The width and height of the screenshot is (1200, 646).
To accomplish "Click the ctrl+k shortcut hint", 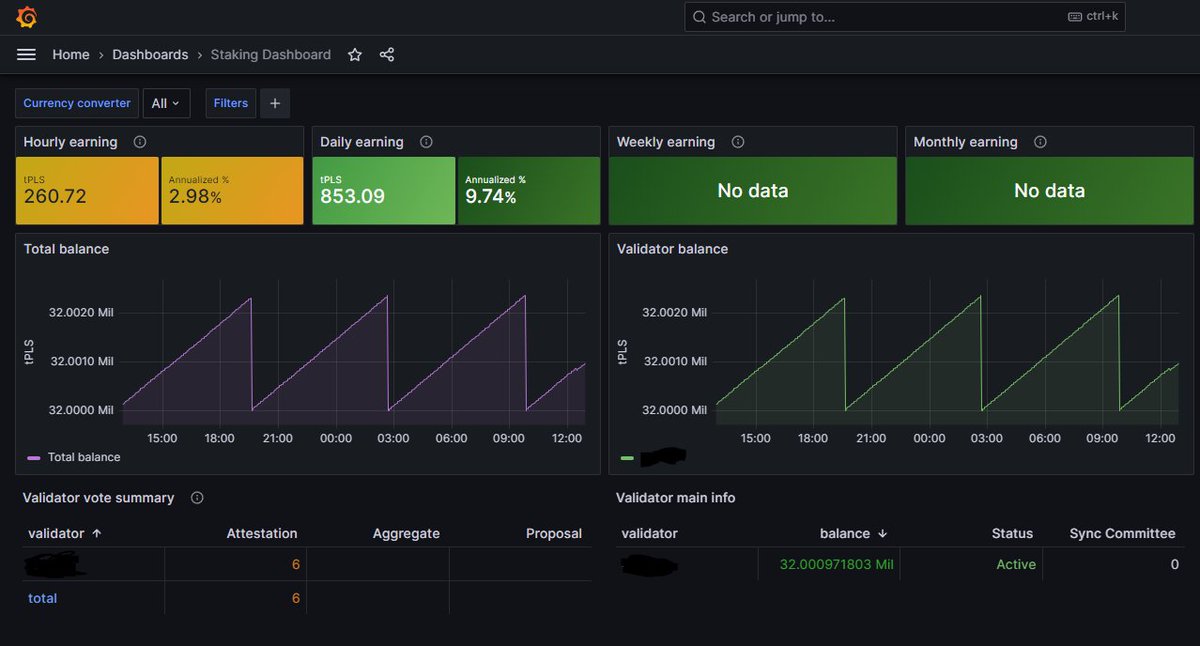I will point(1094,17).
